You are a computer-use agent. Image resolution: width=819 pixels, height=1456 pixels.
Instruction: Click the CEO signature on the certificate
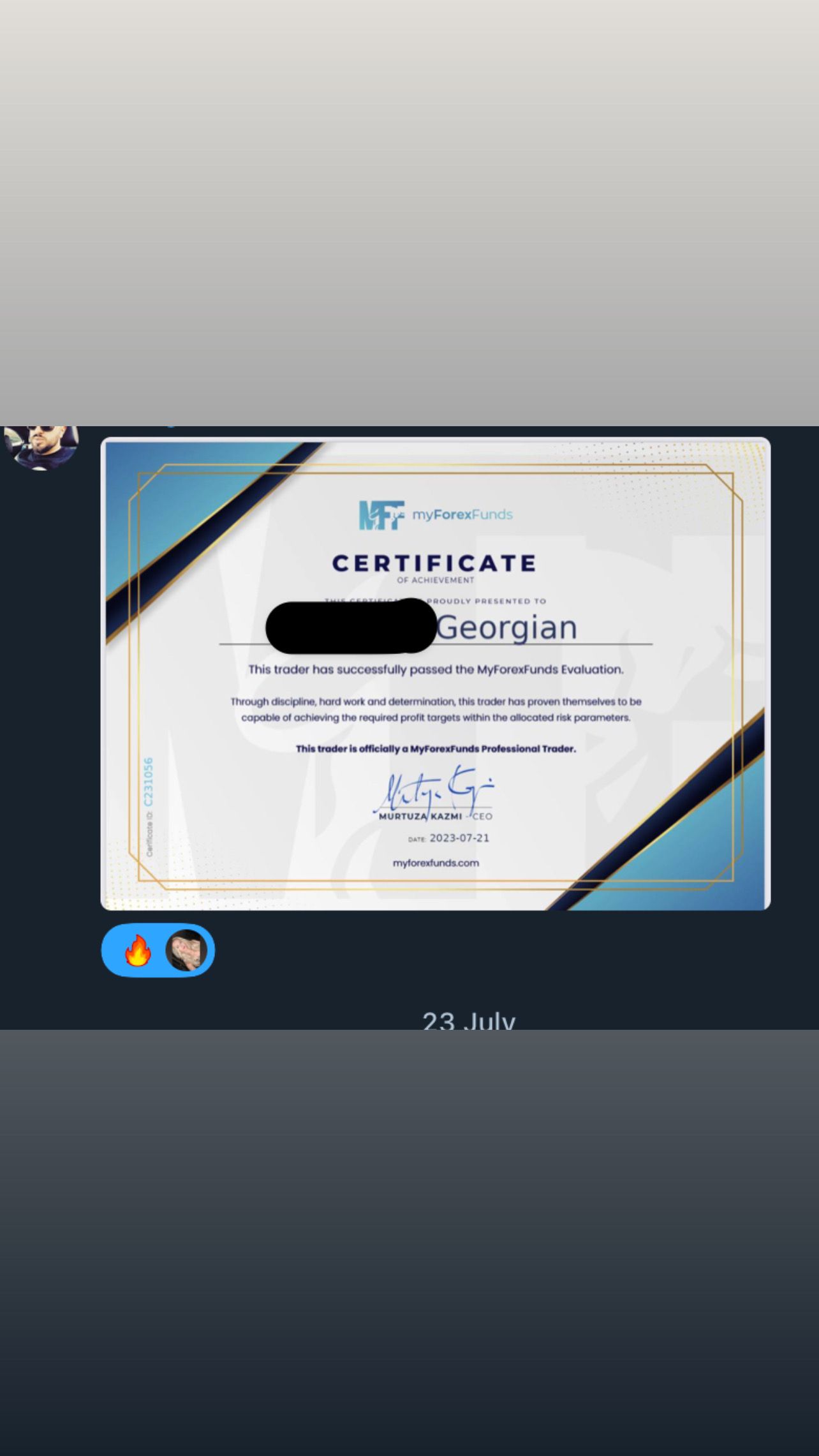click(x=434, y=790)
